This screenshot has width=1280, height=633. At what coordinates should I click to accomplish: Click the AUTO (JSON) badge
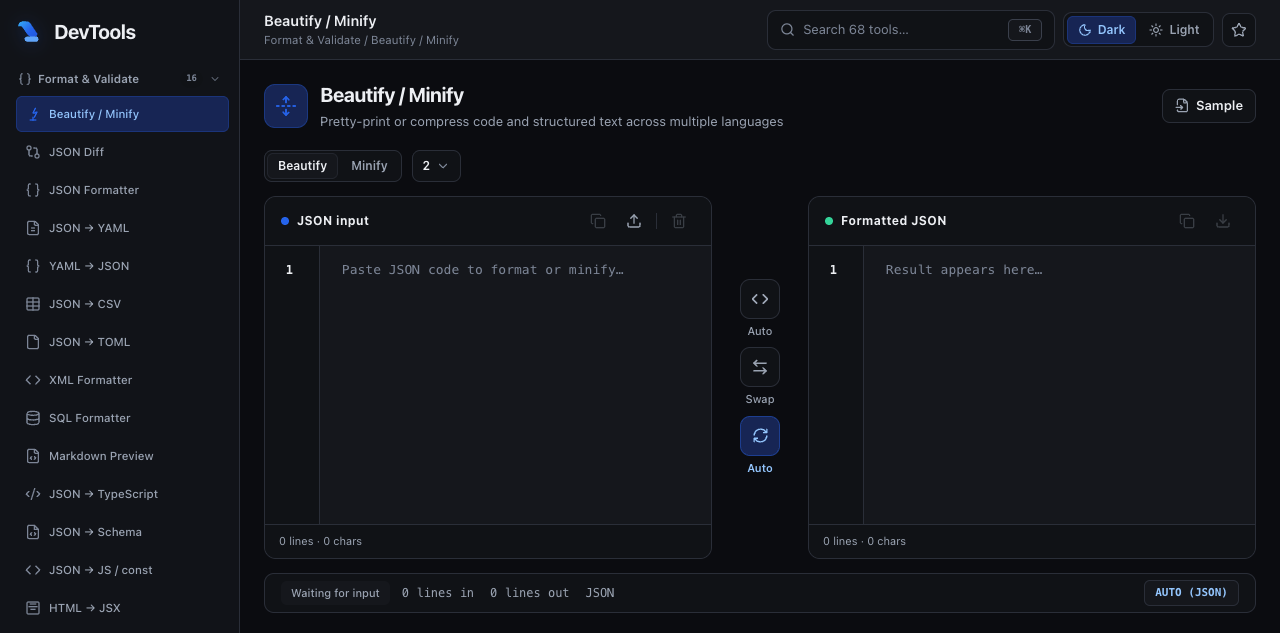pyautogui.click(x=1191, y=593)
